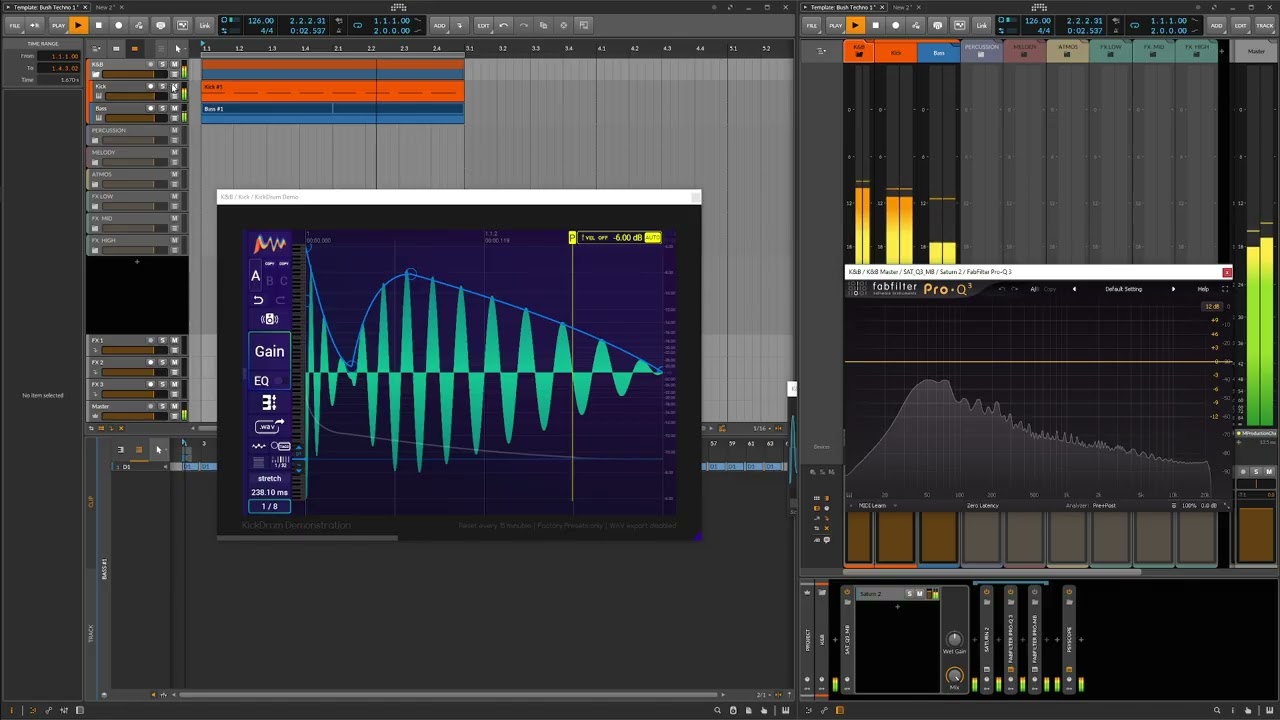The image size is (1280, 720).
Task: Click the KickDrum undo arrow
Action: (x=258, y=300)
